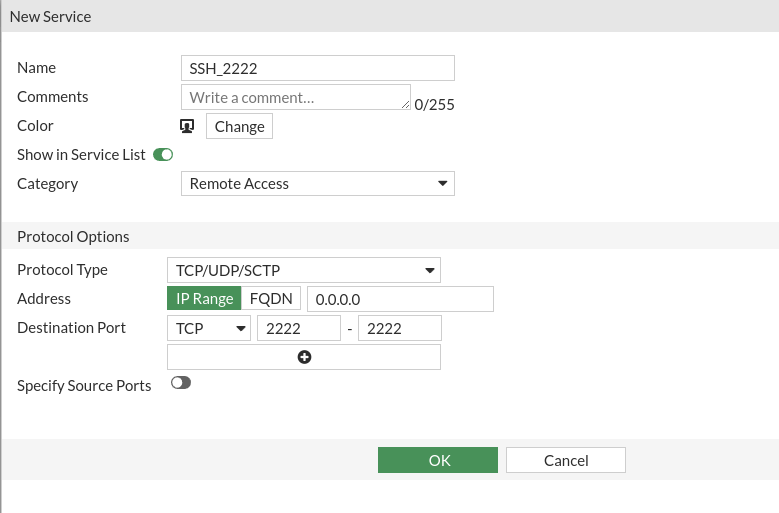
Task: Focus the Comments text area
Action: coord(296,97)
